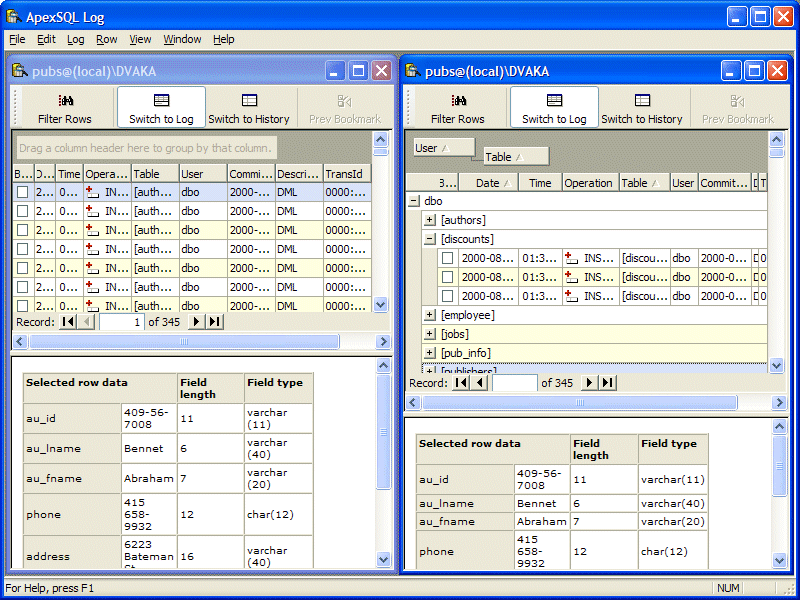Click Table group-by header in right window

coord(516,157)
